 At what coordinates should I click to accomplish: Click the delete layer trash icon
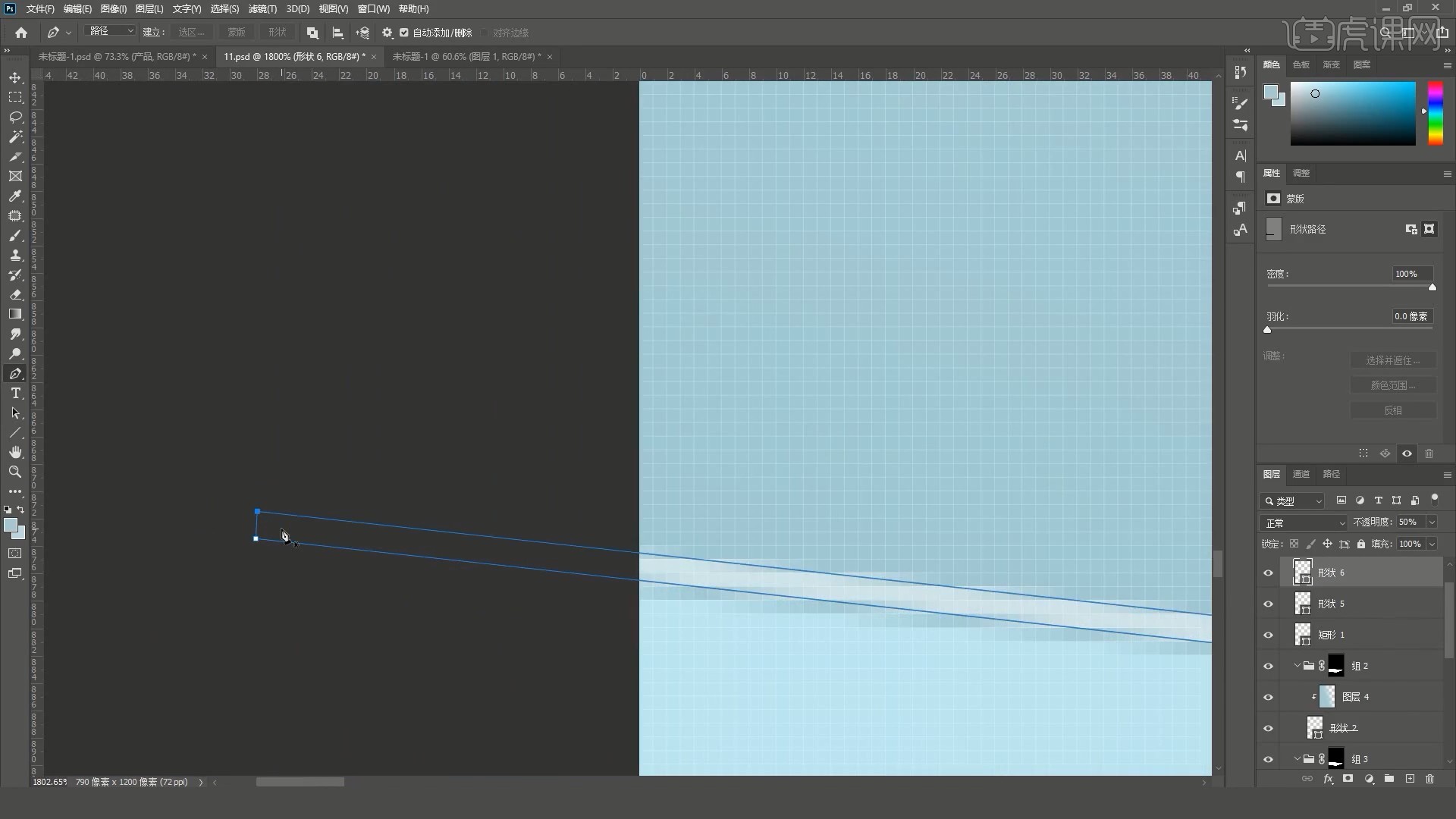click(x=1429, y=779)
